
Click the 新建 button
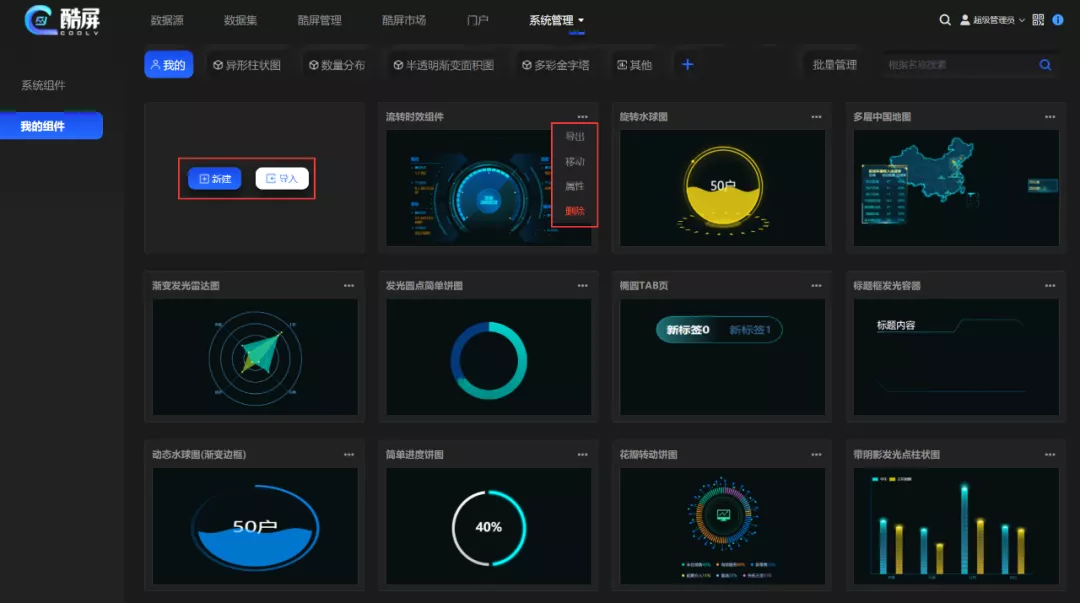(x=215, y=179)
